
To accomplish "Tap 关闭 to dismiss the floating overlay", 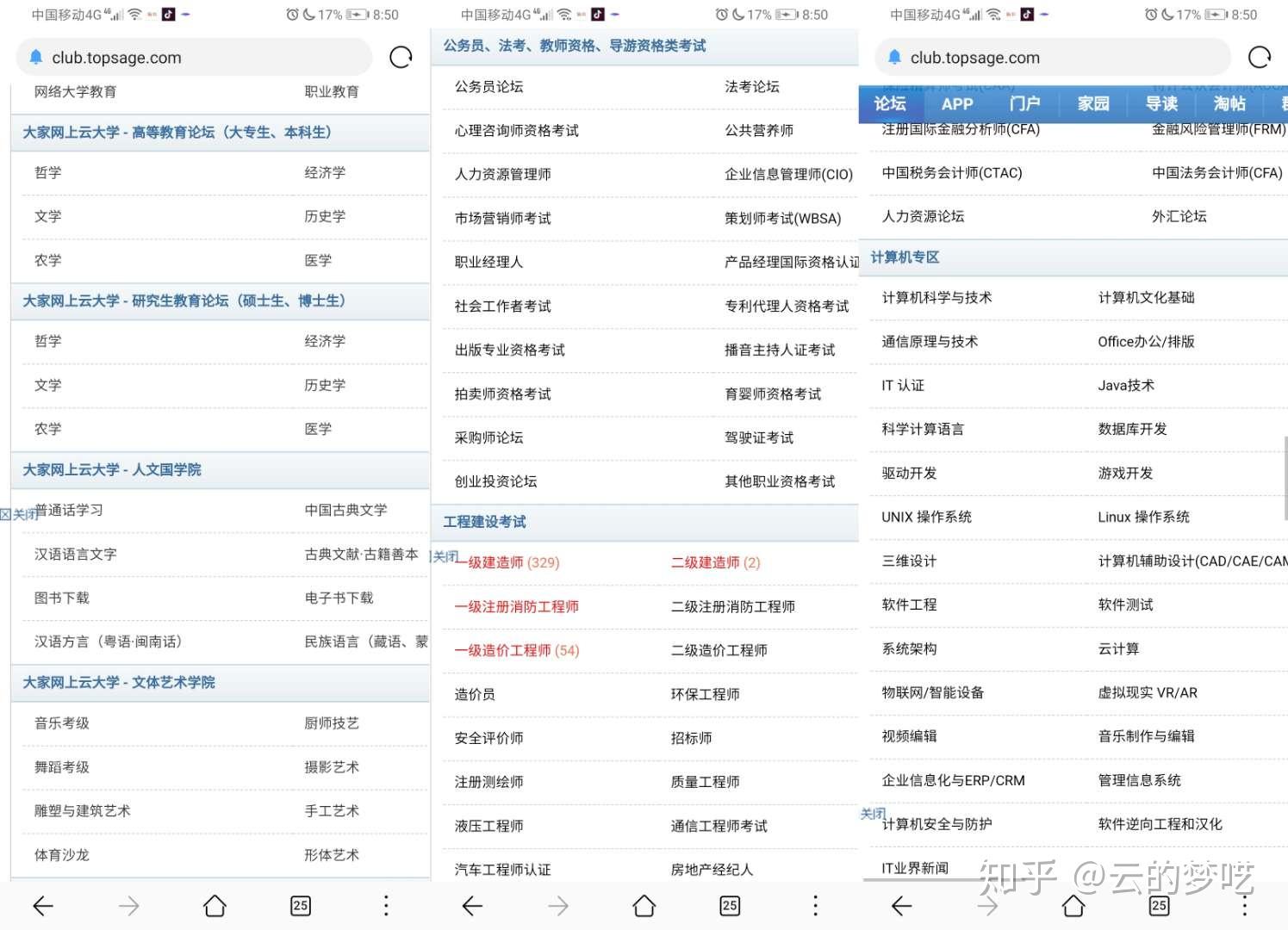I will 873,813.
